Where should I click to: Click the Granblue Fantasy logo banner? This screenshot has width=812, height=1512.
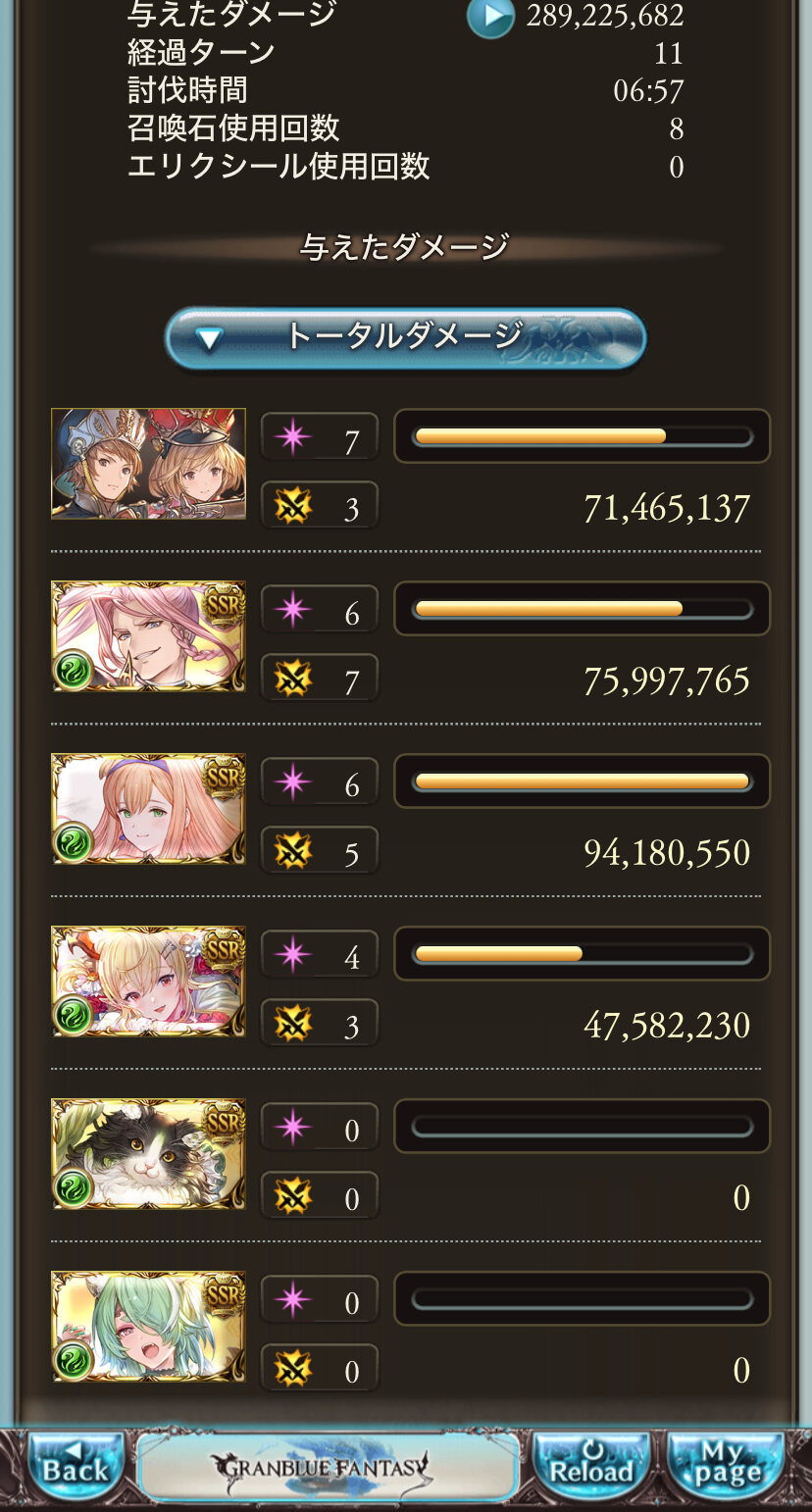(329, 1466)
